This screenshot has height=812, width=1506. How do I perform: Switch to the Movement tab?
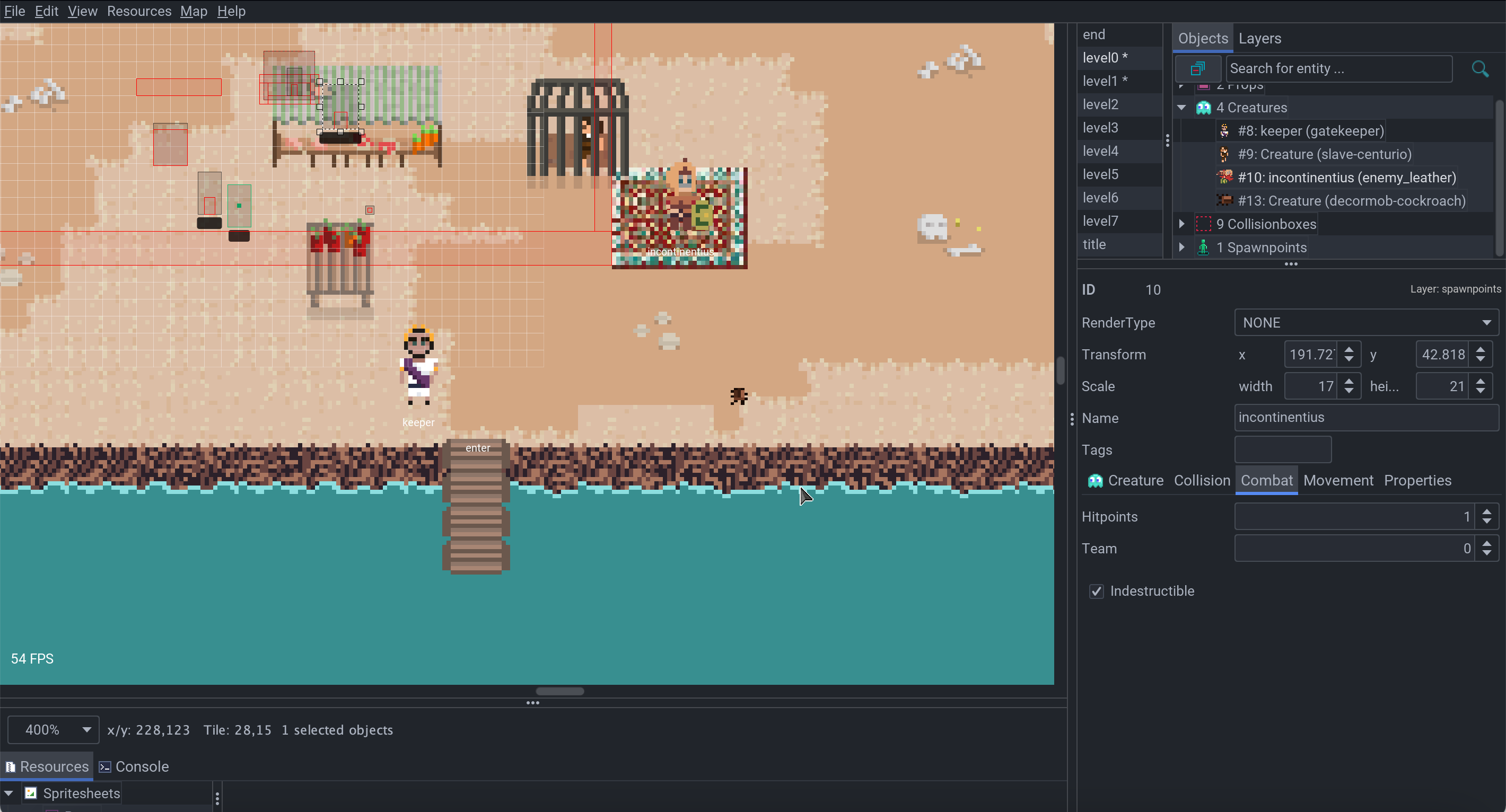click(1337, 480)
